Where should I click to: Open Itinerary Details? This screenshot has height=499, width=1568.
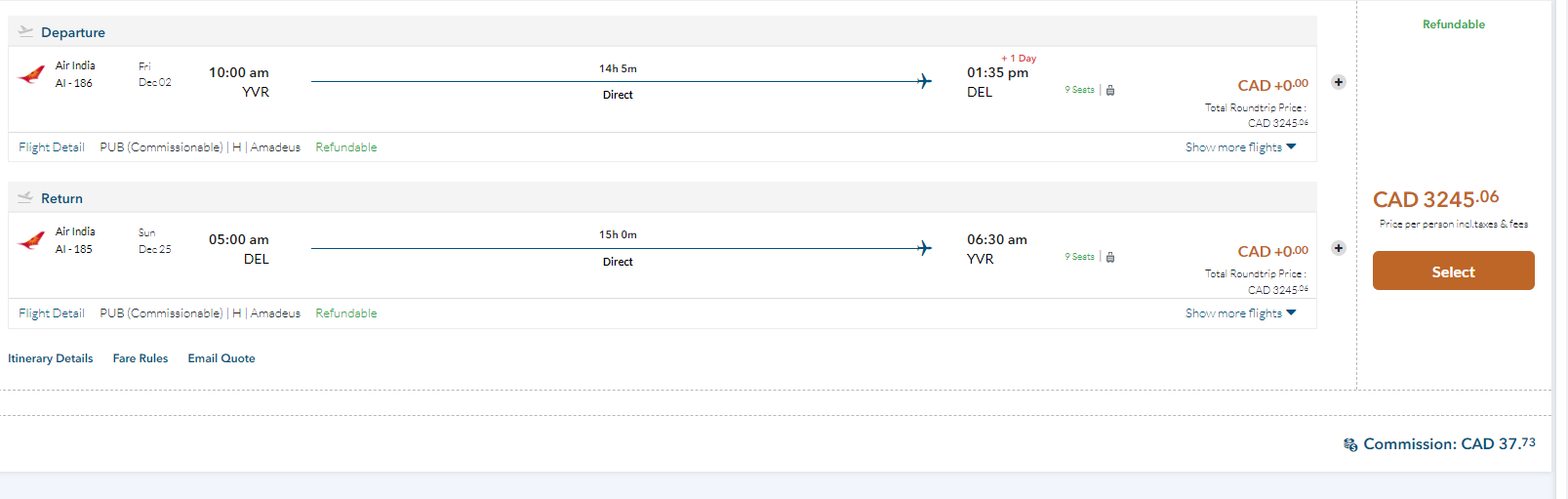pos(51,358)
